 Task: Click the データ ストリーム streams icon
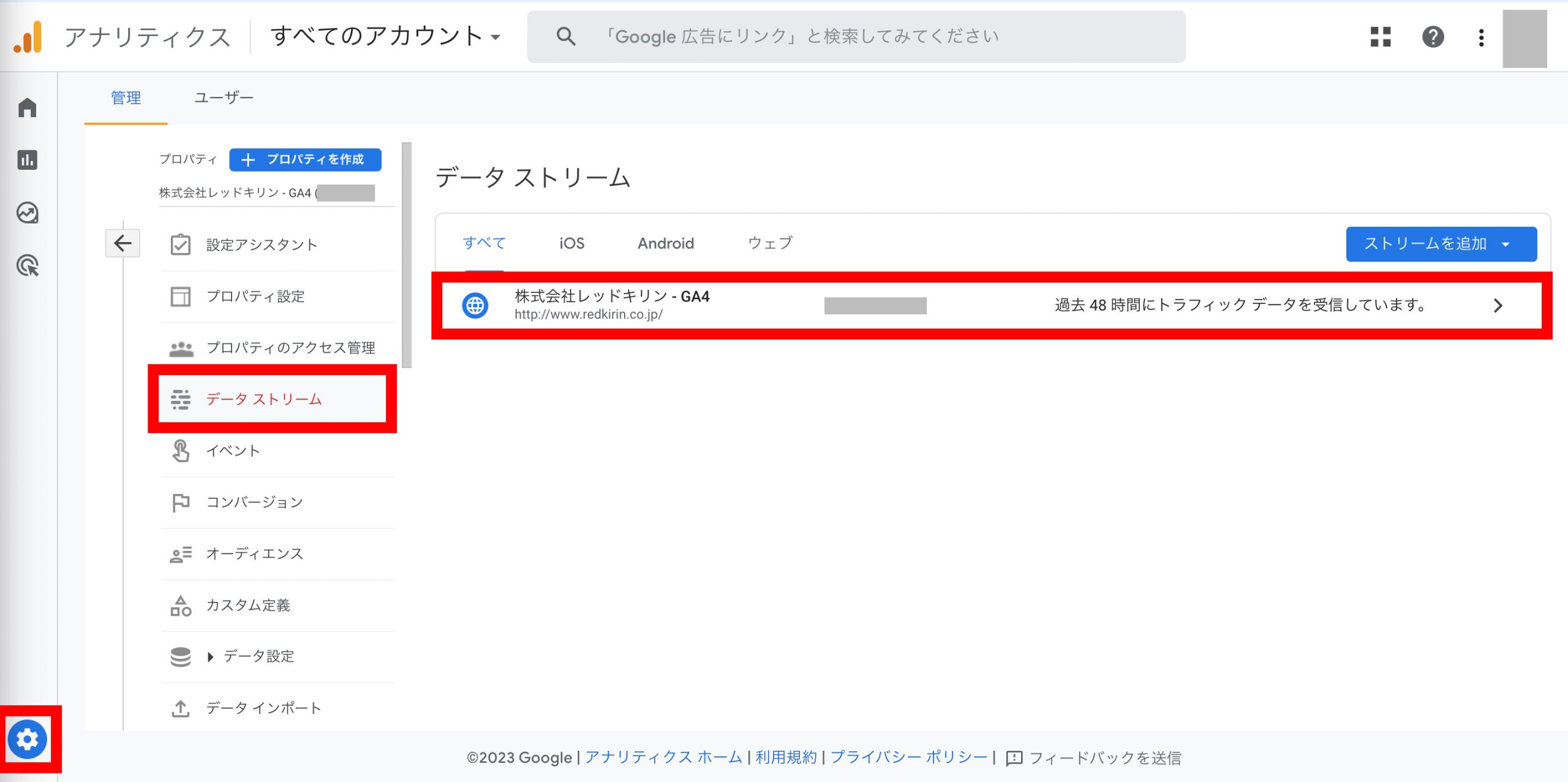click(180, 400)
